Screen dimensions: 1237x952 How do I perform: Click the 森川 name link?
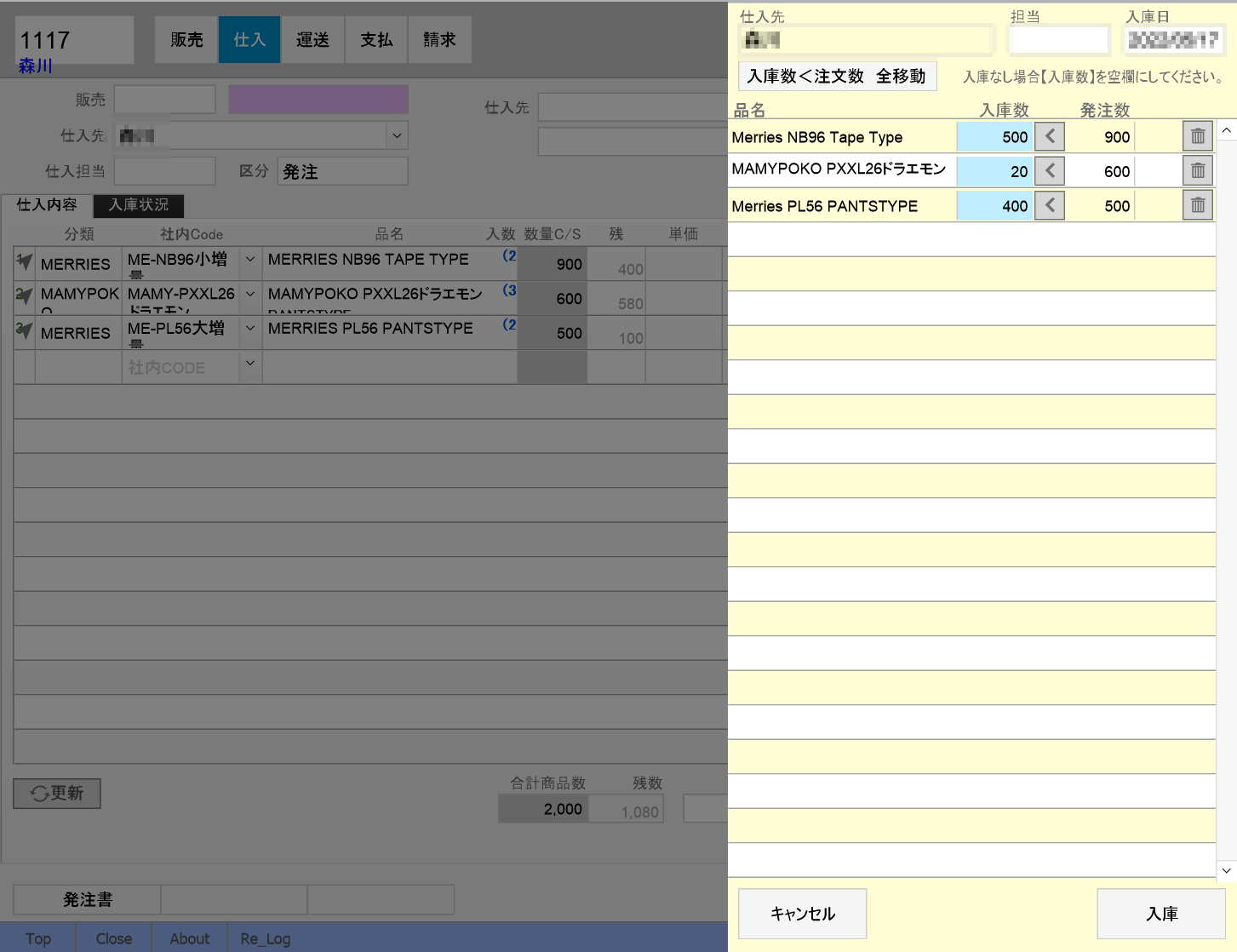(36, 66)
